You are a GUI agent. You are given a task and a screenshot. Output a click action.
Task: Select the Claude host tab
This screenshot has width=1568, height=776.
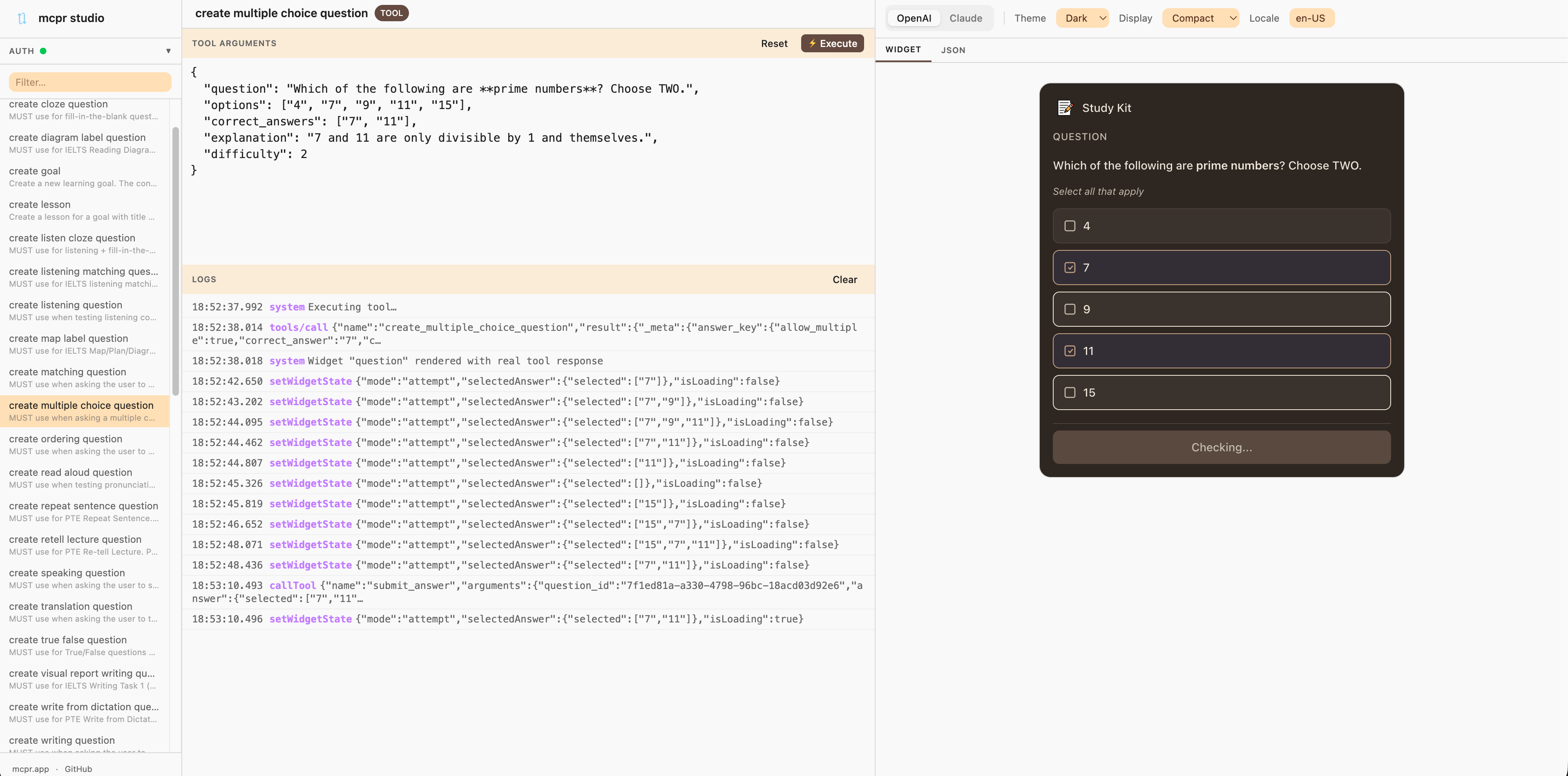pos(965,18)
